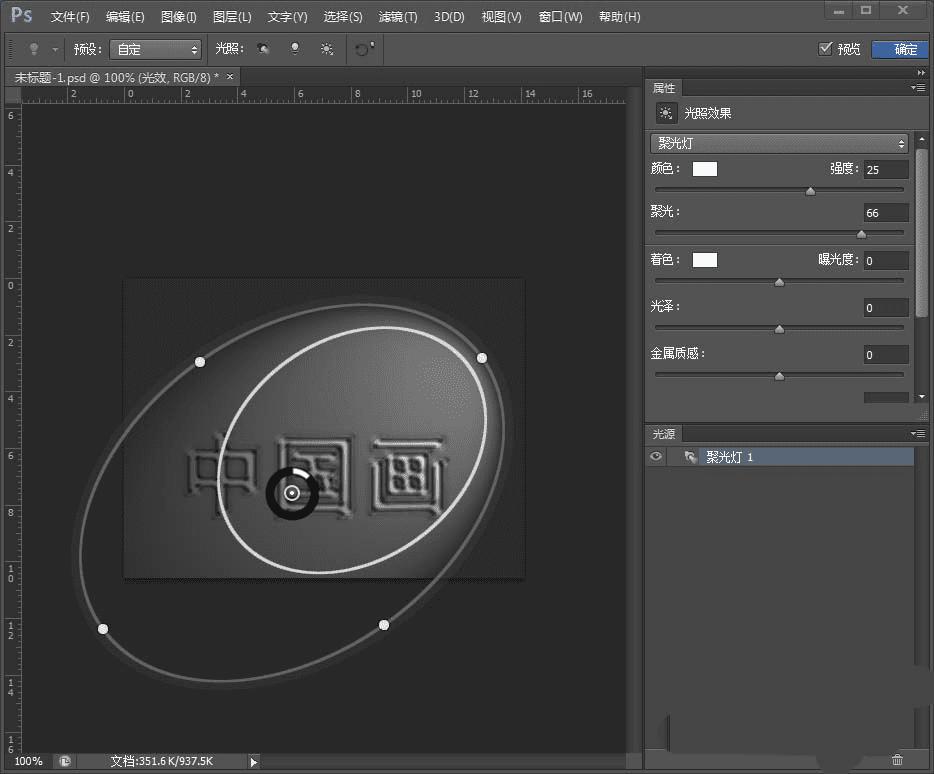This screenshot has height=774, width=934.
Task: Click the 颜色 white color swatch
Action: [705, 169]
